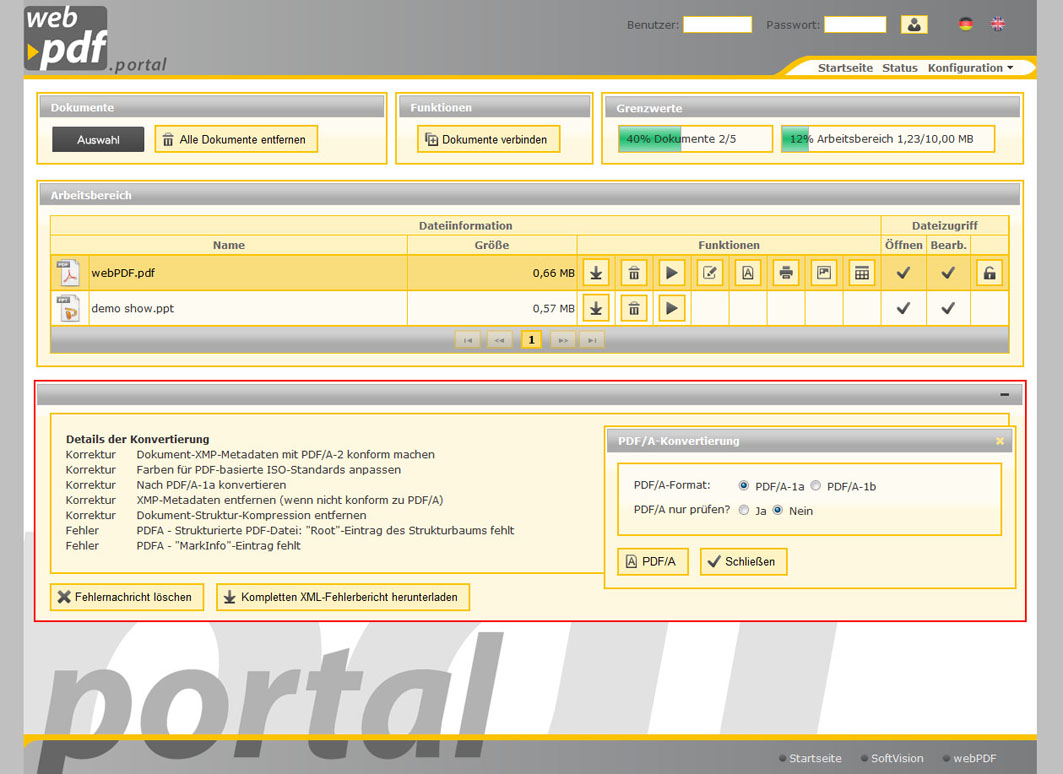The height and width of the screenshot is (774, 1063).
Task: Click the unlock padlock icon for webPDF.pdf
Action: pos(989,273)
